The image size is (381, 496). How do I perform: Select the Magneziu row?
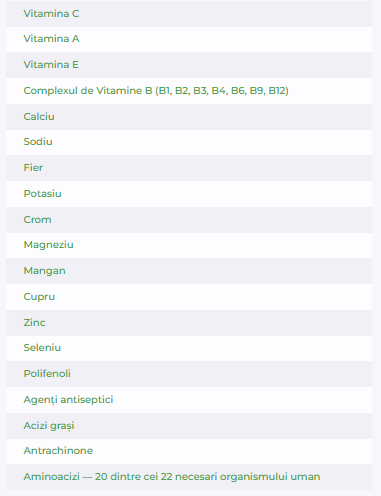coord(189,245)
